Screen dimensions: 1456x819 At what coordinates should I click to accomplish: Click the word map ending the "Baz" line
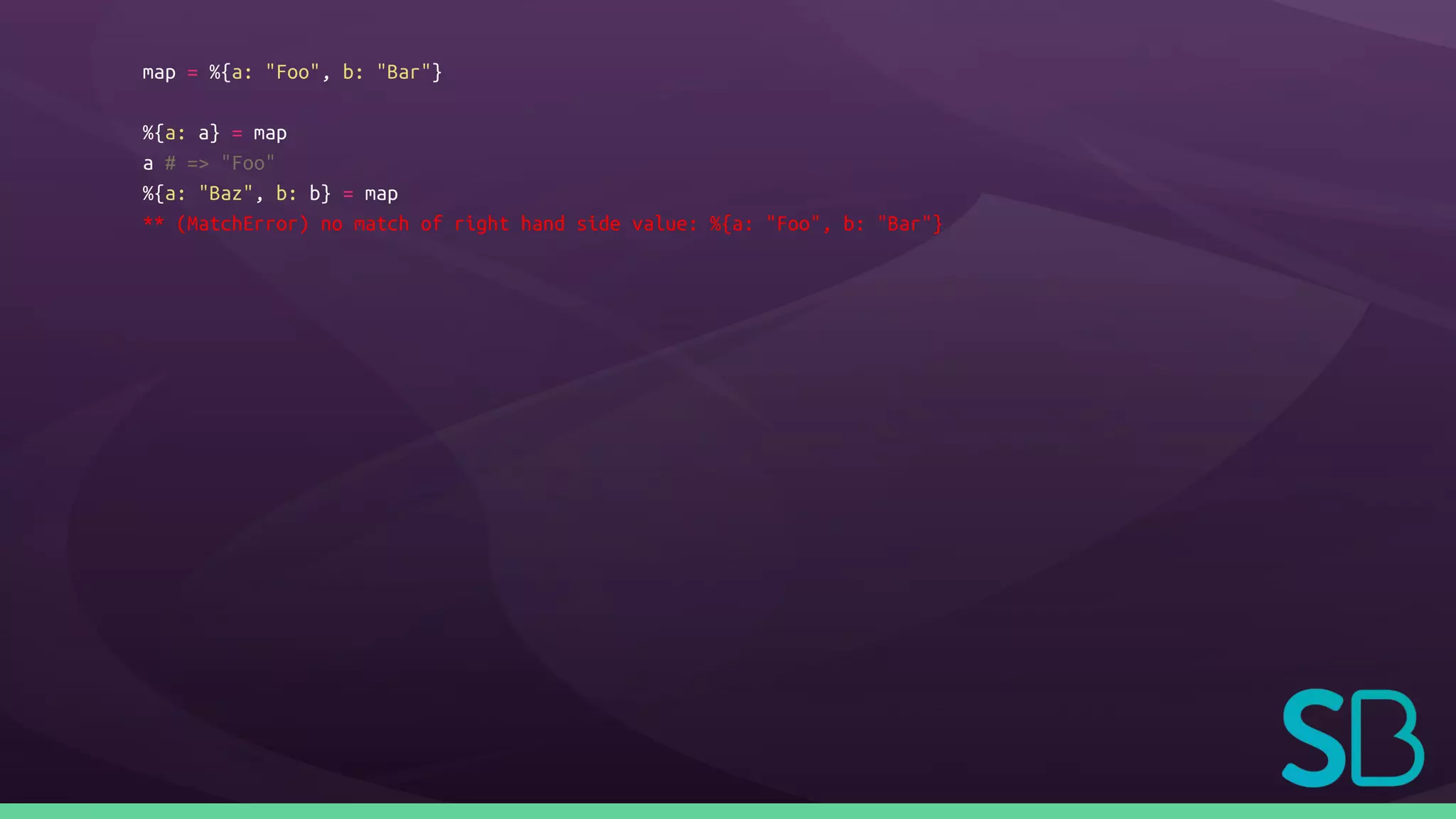381,195
